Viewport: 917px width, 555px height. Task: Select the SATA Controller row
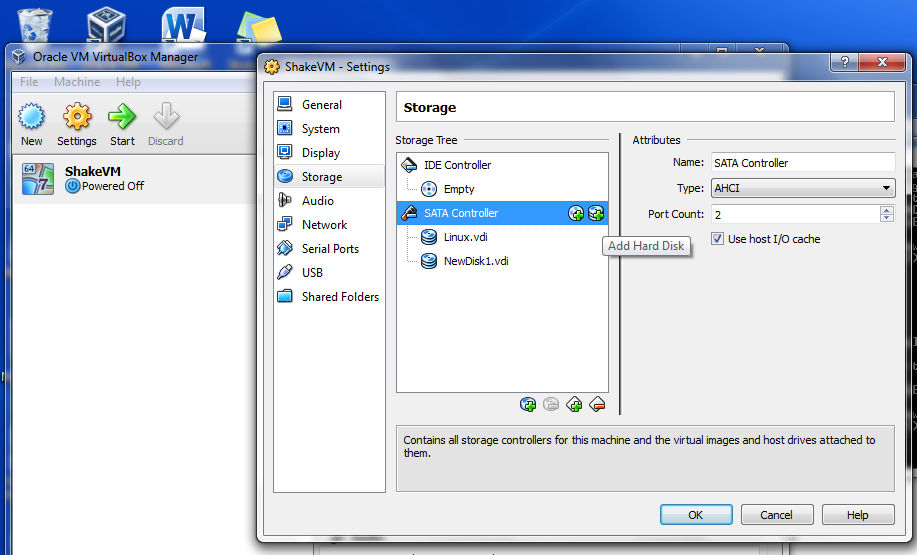502,213
